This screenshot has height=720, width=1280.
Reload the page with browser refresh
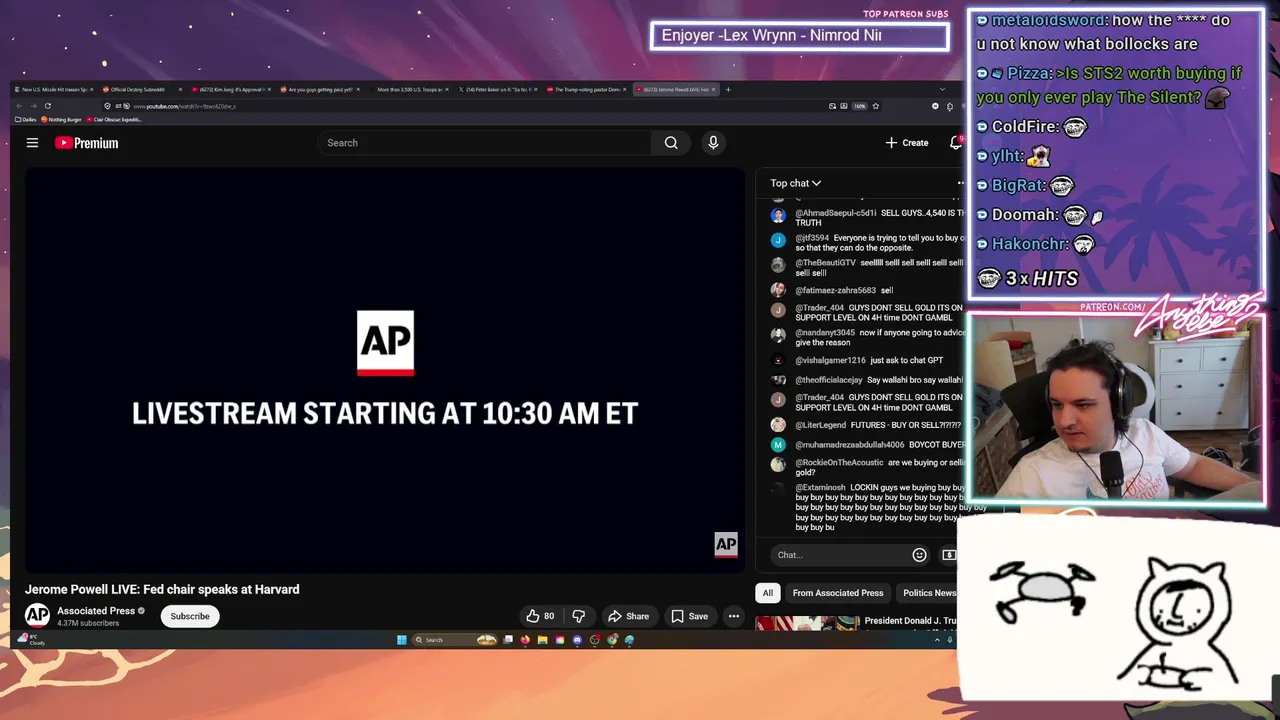point(47,106)
